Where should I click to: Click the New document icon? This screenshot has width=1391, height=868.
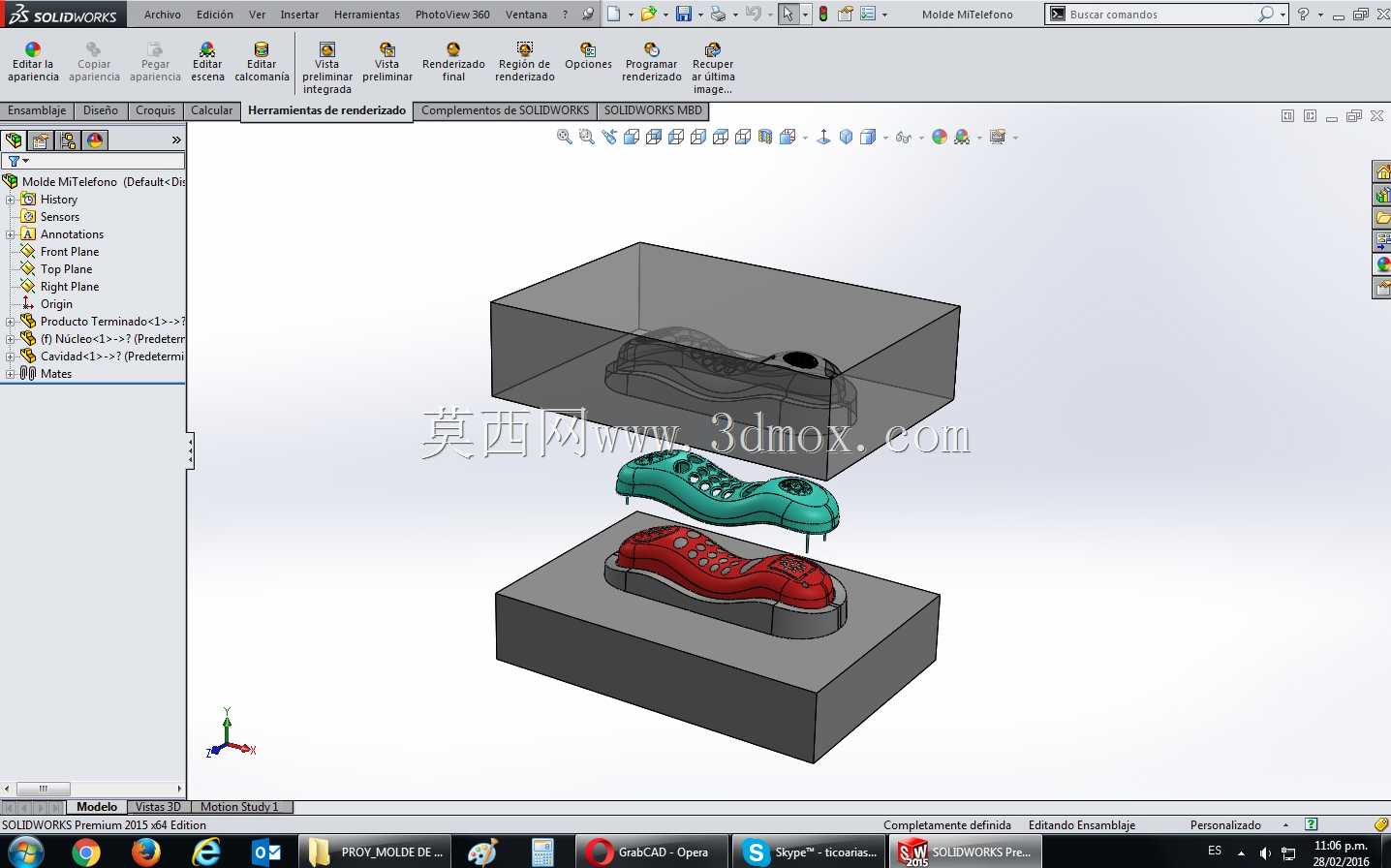(x=614, y=14)
